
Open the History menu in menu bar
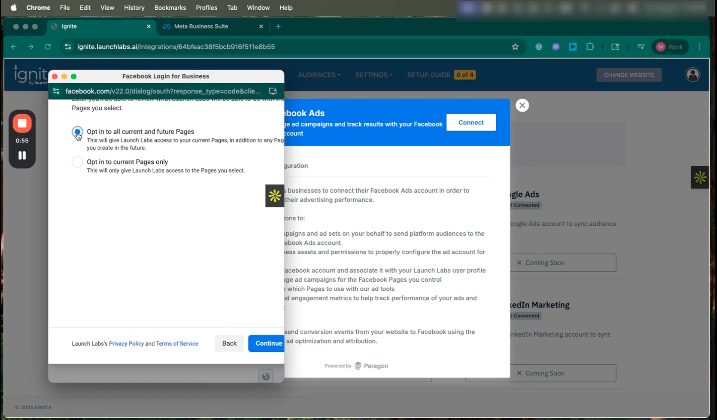pyautogui.click(x=134, y=8)
